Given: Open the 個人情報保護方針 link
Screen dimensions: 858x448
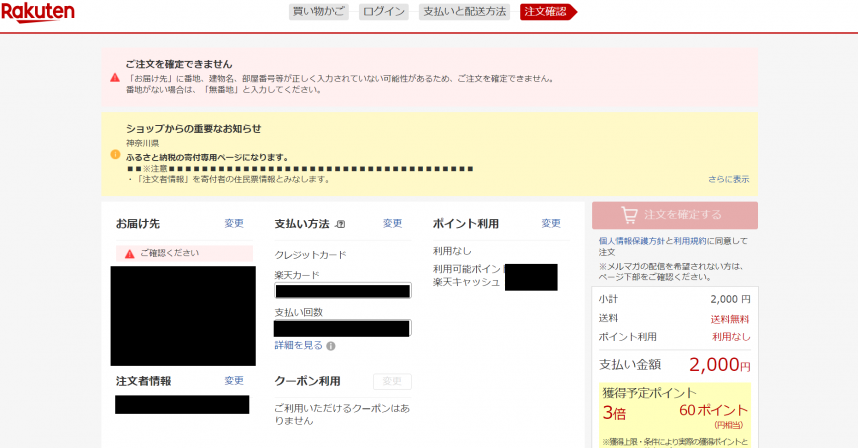Looking at the screenshot, I should point(634,241).
